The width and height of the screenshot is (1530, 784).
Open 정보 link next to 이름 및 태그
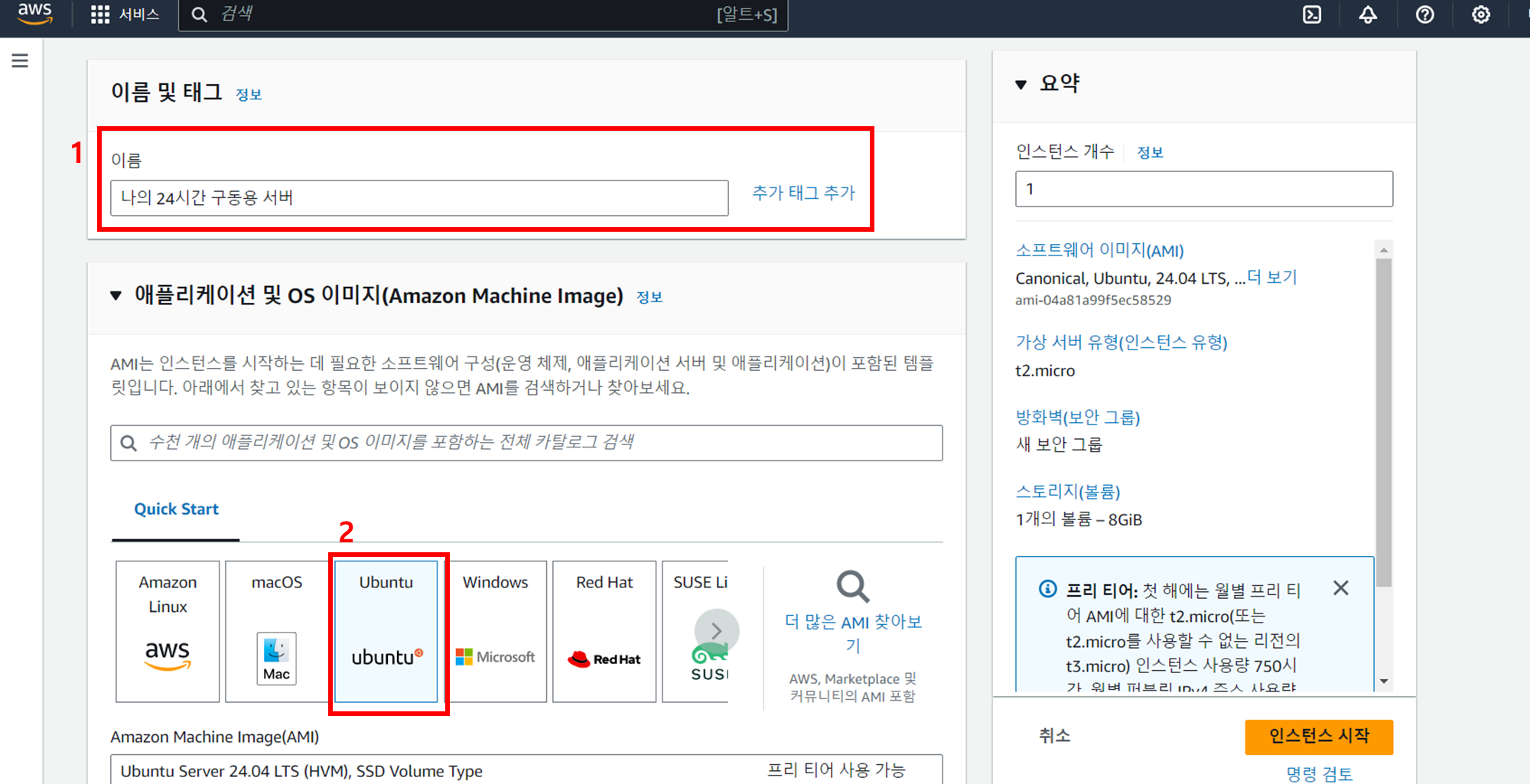point(249,95)
